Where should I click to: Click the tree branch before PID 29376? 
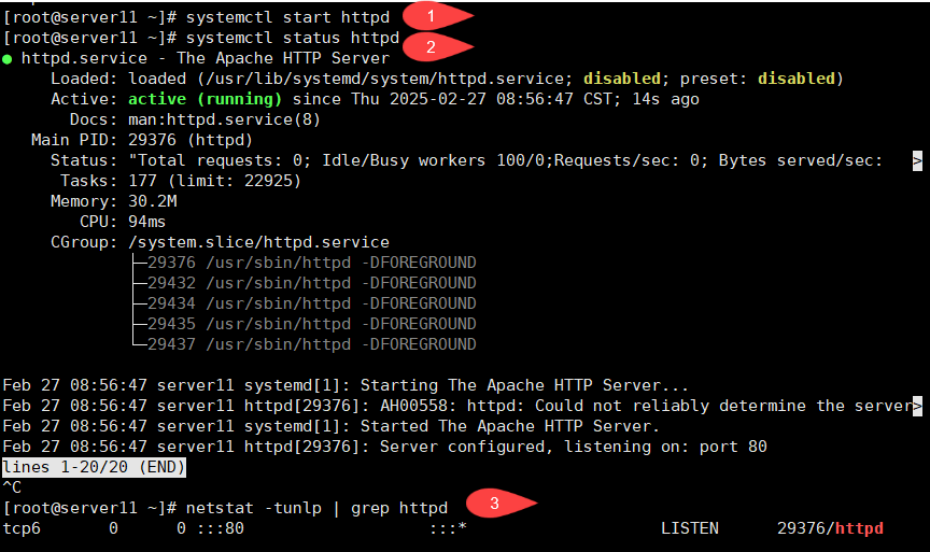click(x=140, y=262)
